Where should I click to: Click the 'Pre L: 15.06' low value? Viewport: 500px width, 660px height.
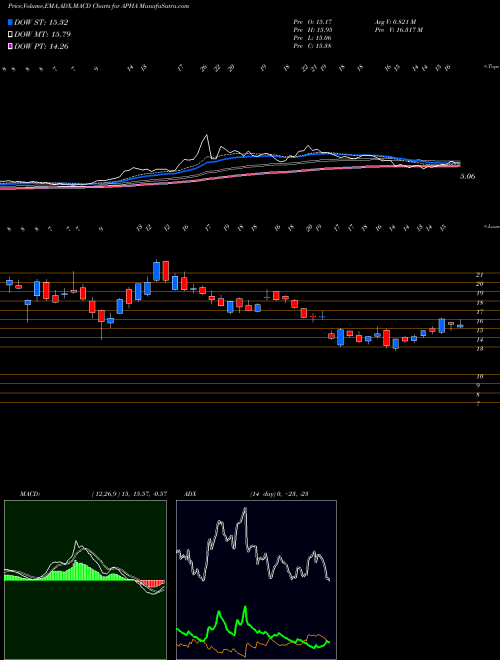[312, 38]
